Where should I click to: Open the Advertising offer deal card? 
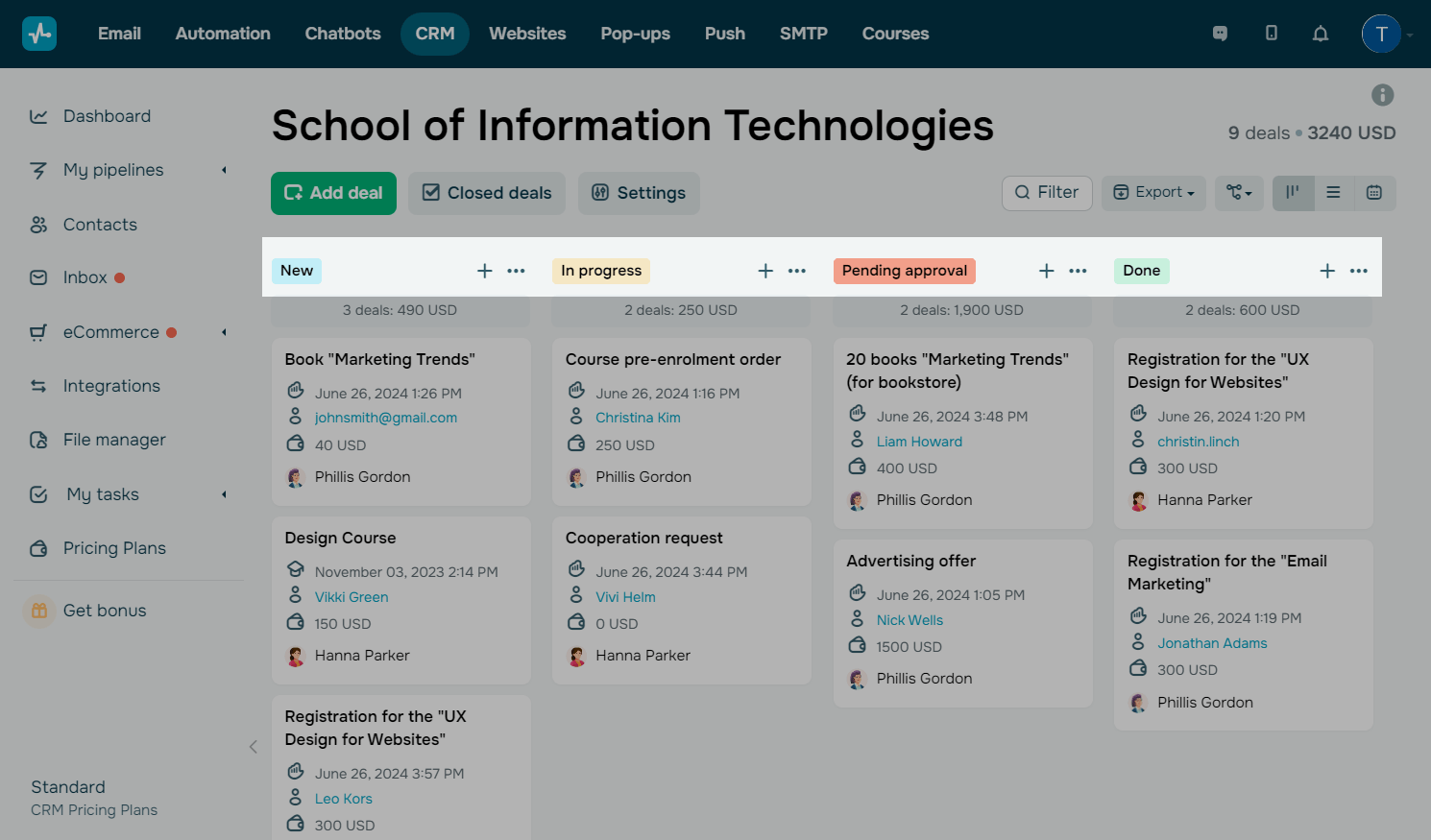(x=910, y=561)
